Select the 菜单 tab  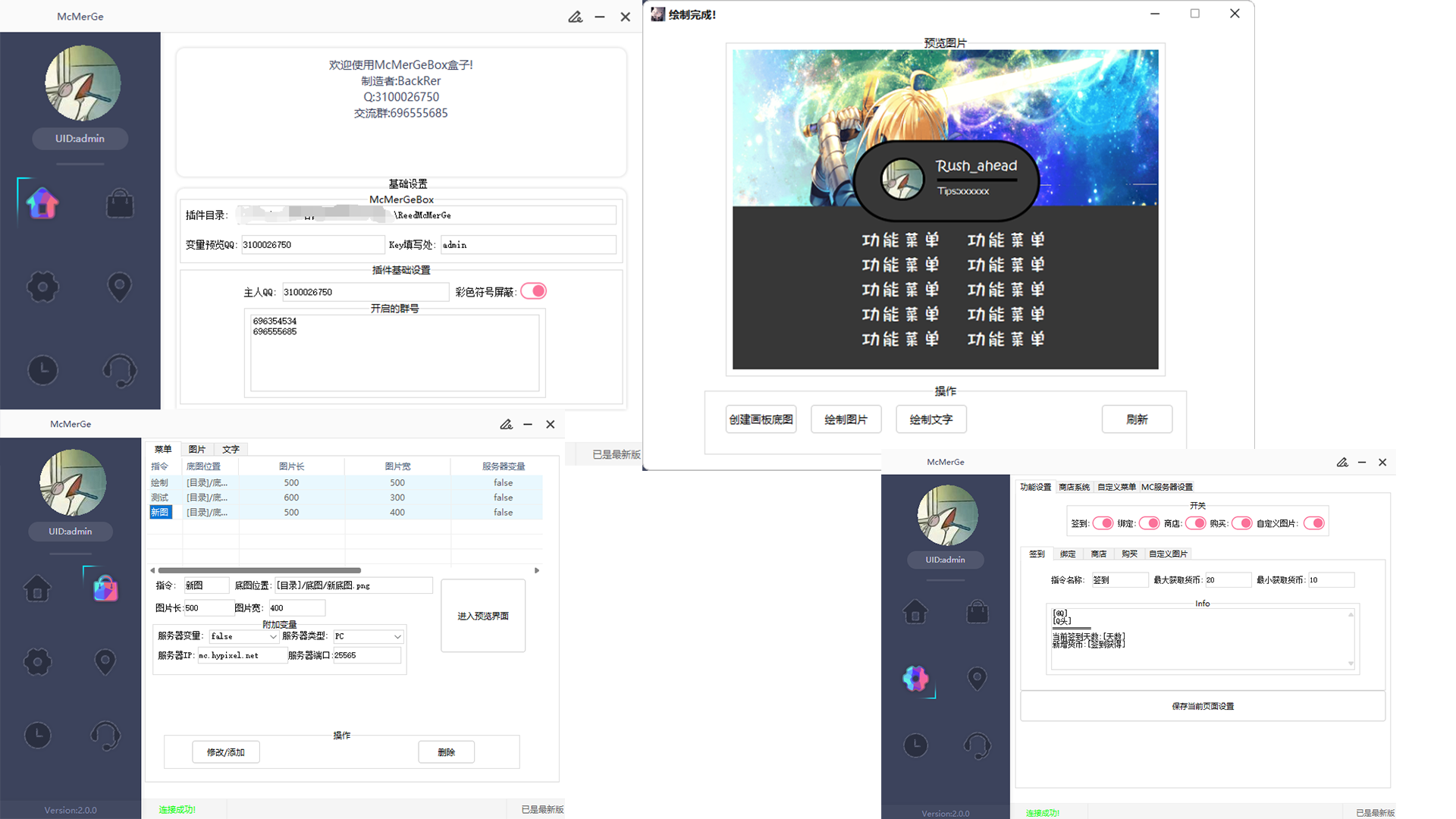pos(163,450)
